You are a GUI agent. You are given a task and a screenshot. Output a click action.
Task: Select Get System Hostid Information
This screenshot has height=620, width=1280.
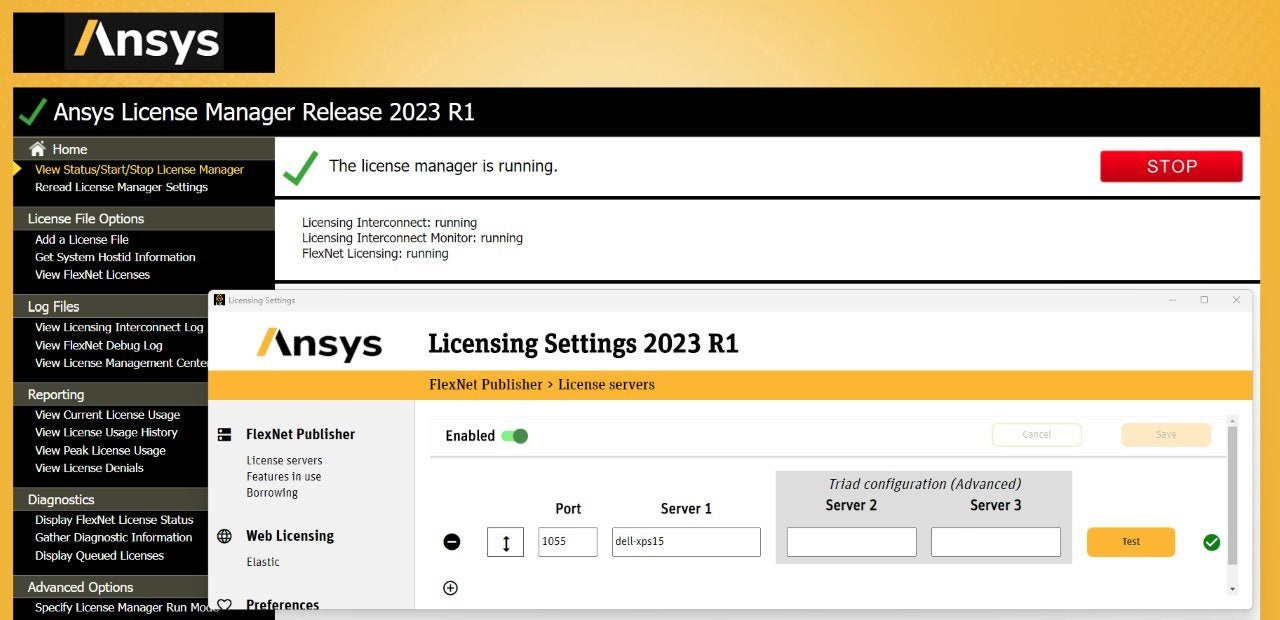pyautogui.click(x=115, y=257)
